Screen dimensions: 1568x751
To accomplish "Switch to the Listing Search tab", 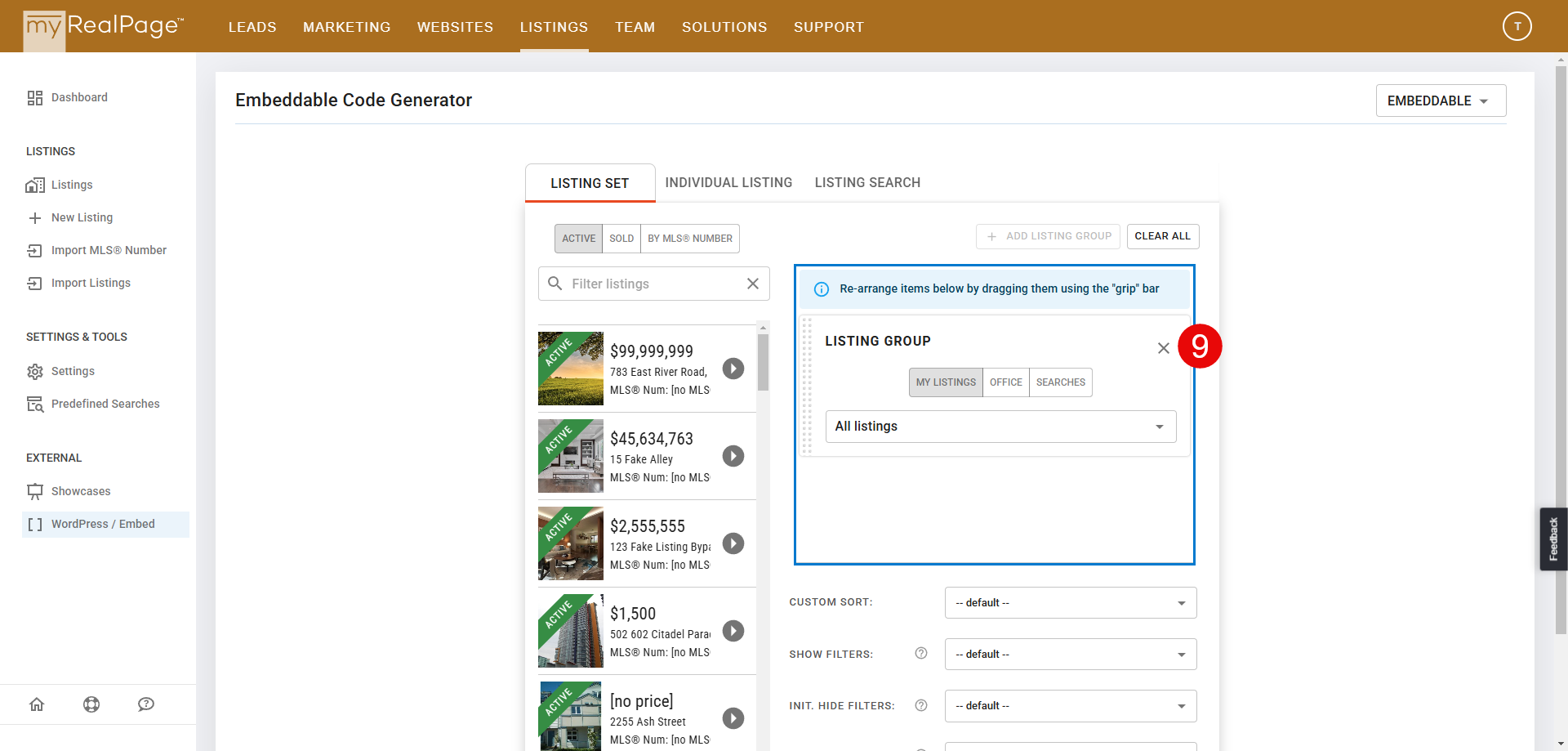I will [867, 183].
